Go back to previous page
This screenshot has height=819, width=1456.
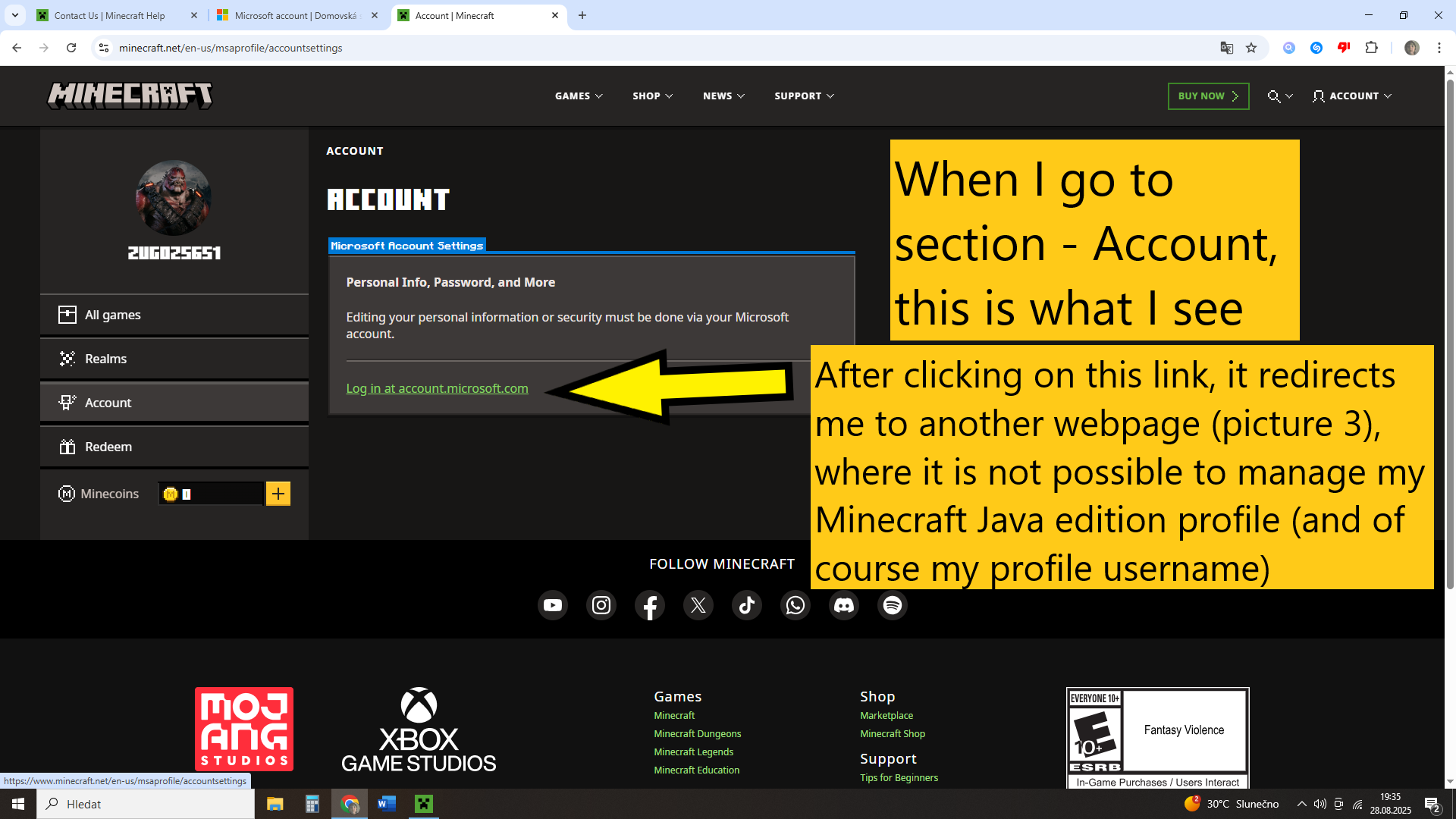[17, 48]
